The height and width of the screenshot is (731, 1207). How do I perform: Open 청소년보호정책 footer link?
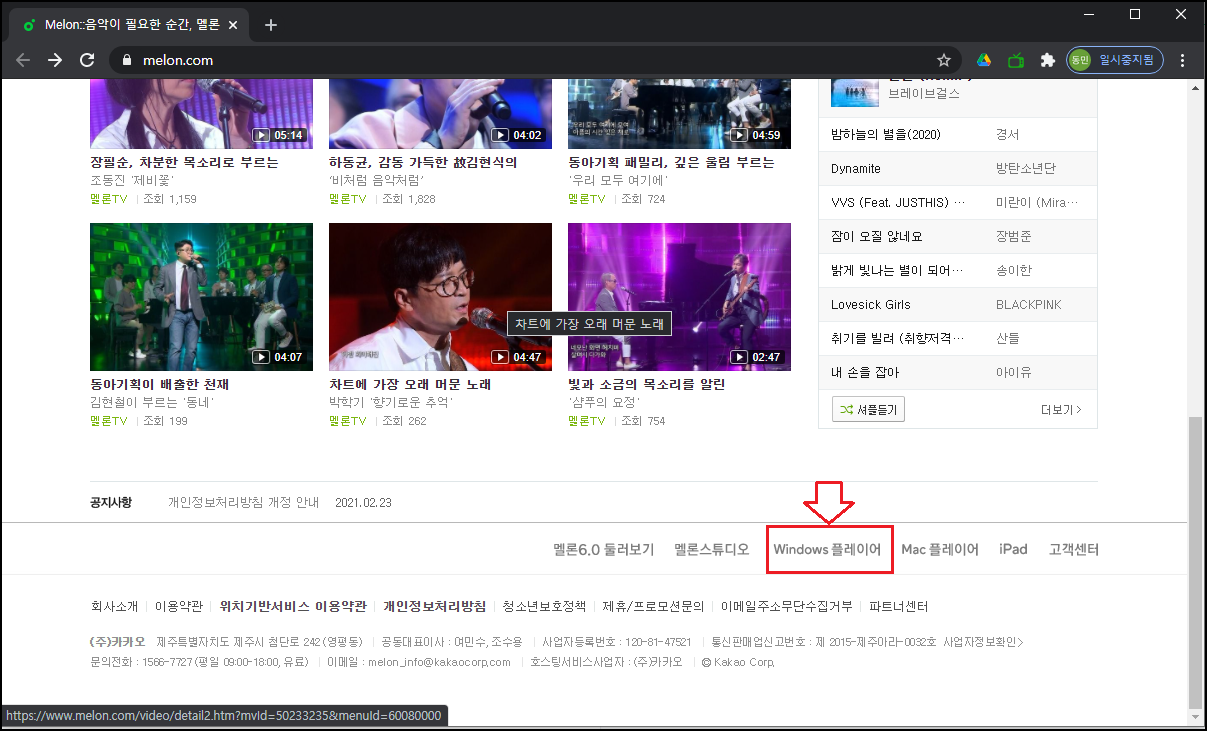(544, 606)
